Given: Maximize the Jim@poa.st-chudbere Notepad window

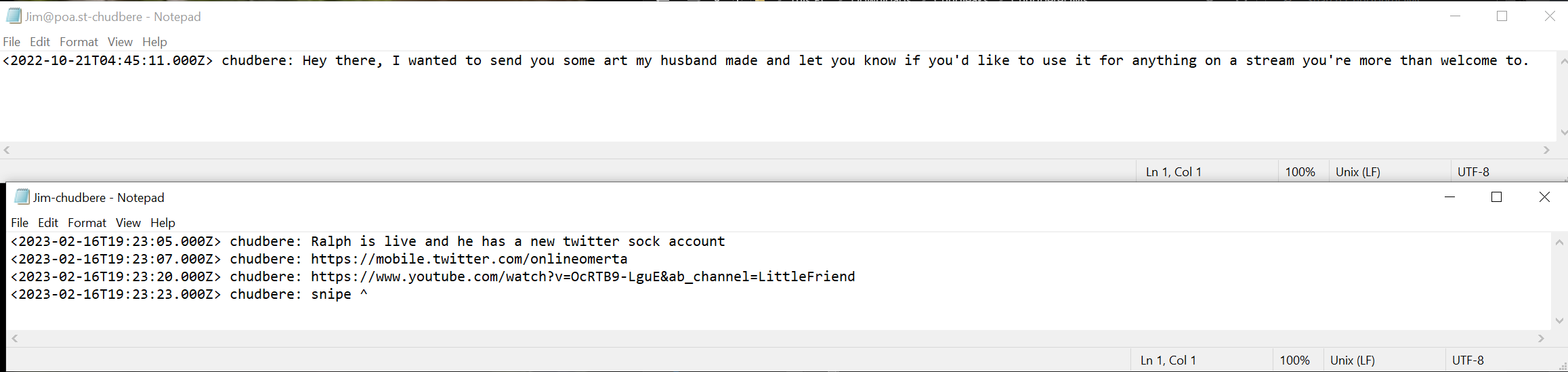Looking at the screenshot, I should pyautogui.click(x=1502, y=16).
